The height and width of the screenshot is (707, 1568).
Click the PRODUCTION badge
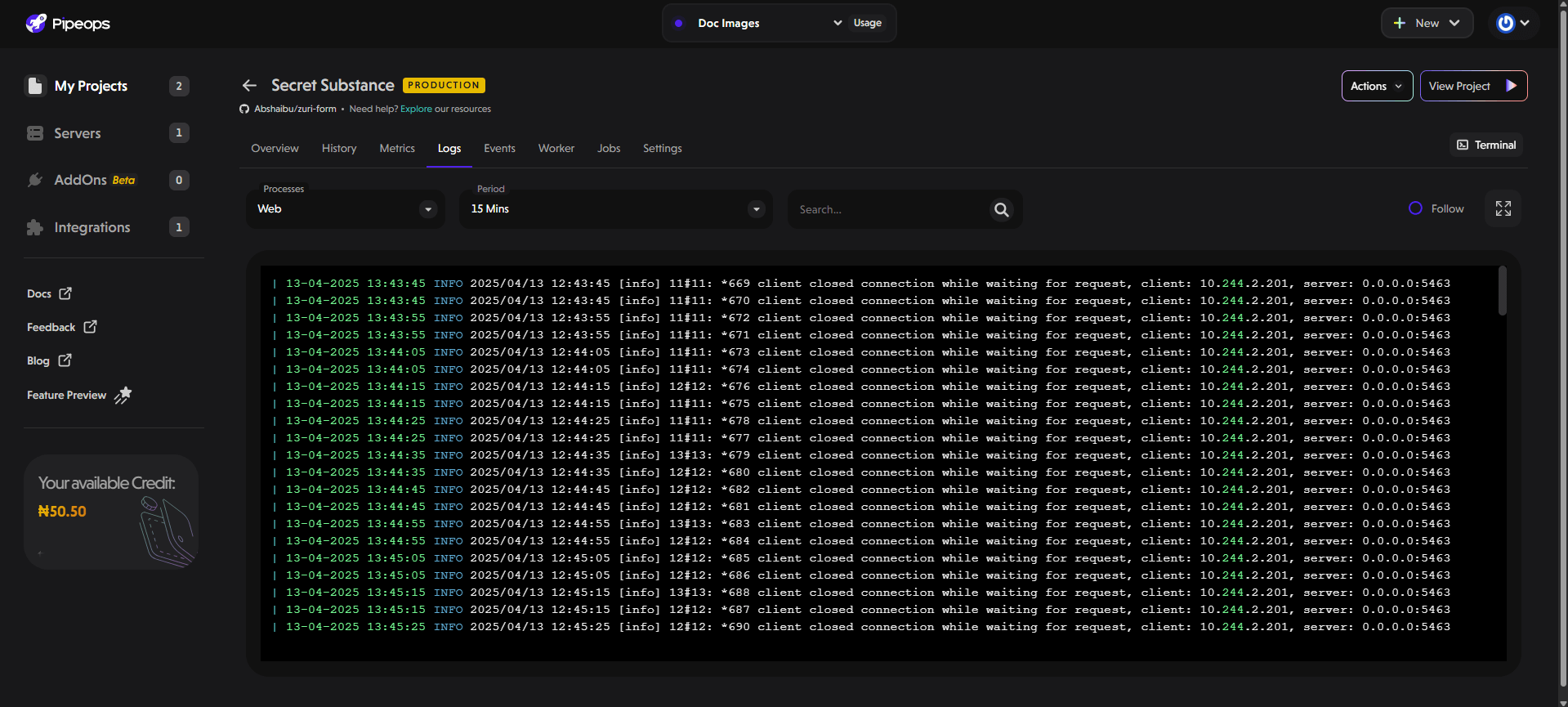444,85
